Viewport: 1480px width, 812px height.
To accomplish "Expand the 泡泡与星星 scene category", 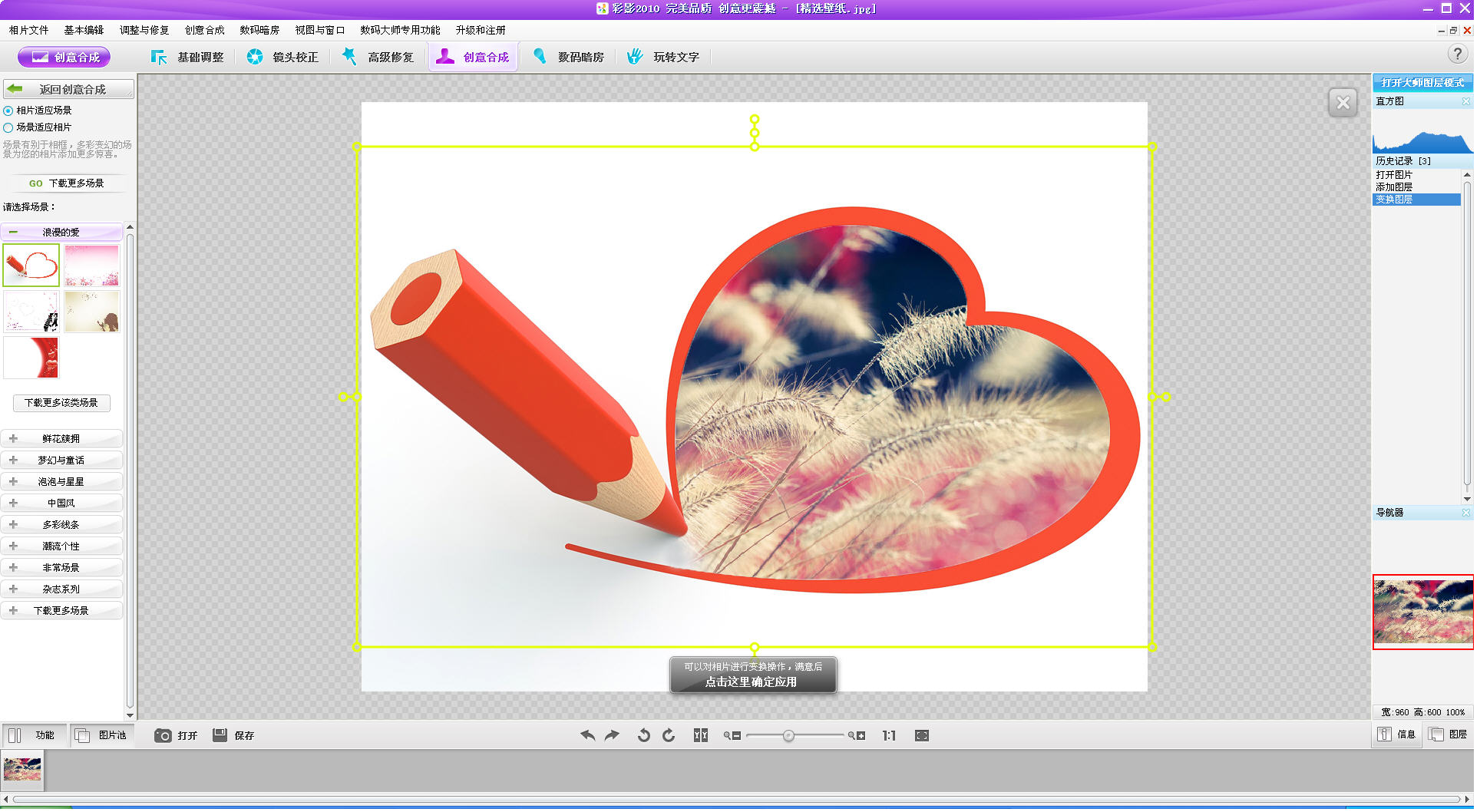I will tap(61, 484).
